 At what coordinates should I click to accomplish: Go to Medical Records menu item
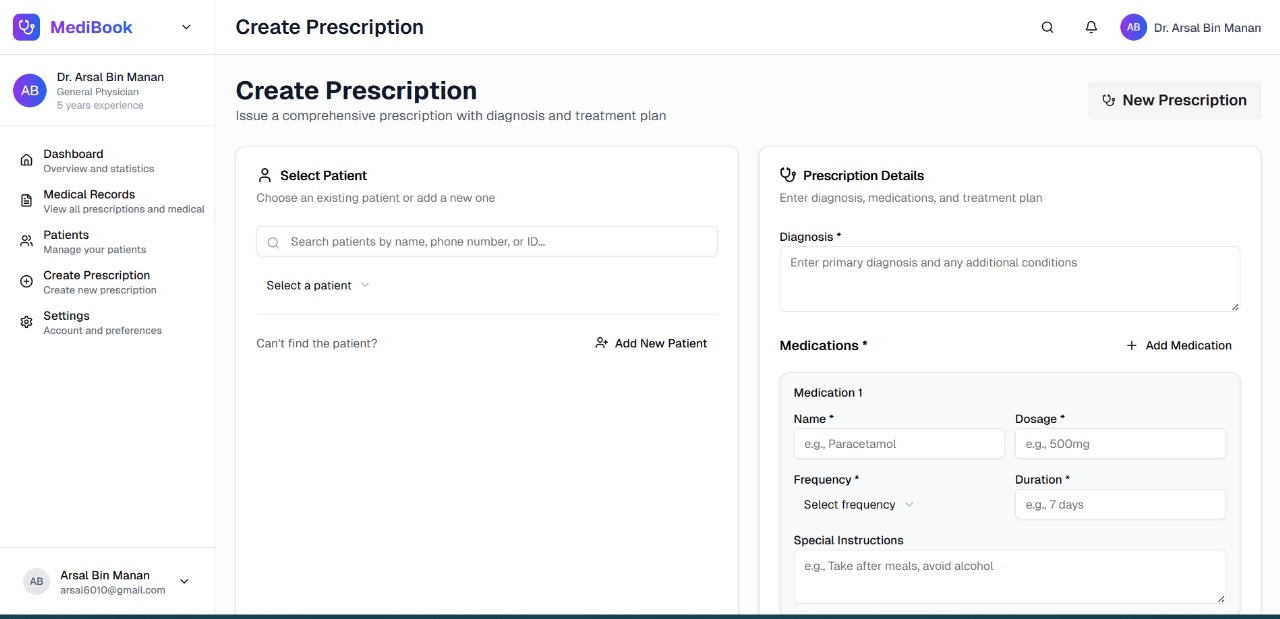tap(89, 195)
